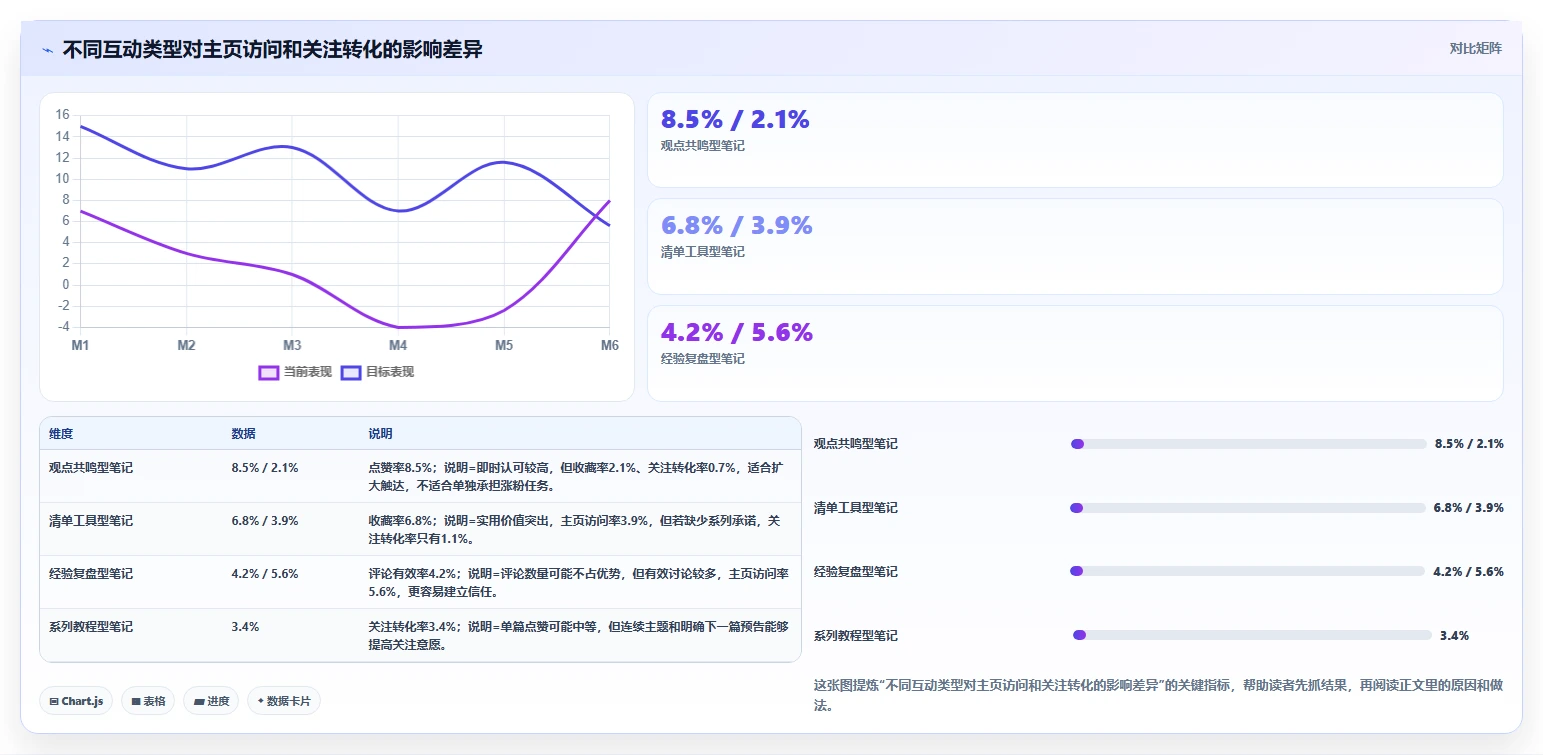Click the 3.4% value beside progress bar

point(1454,635)
